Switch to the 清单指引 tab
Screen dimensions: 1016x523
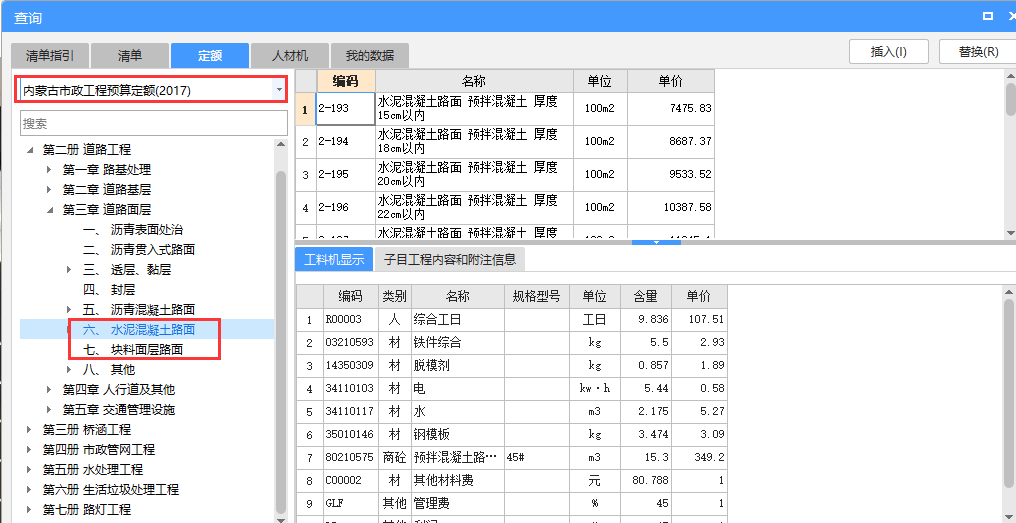coord(49,55)
